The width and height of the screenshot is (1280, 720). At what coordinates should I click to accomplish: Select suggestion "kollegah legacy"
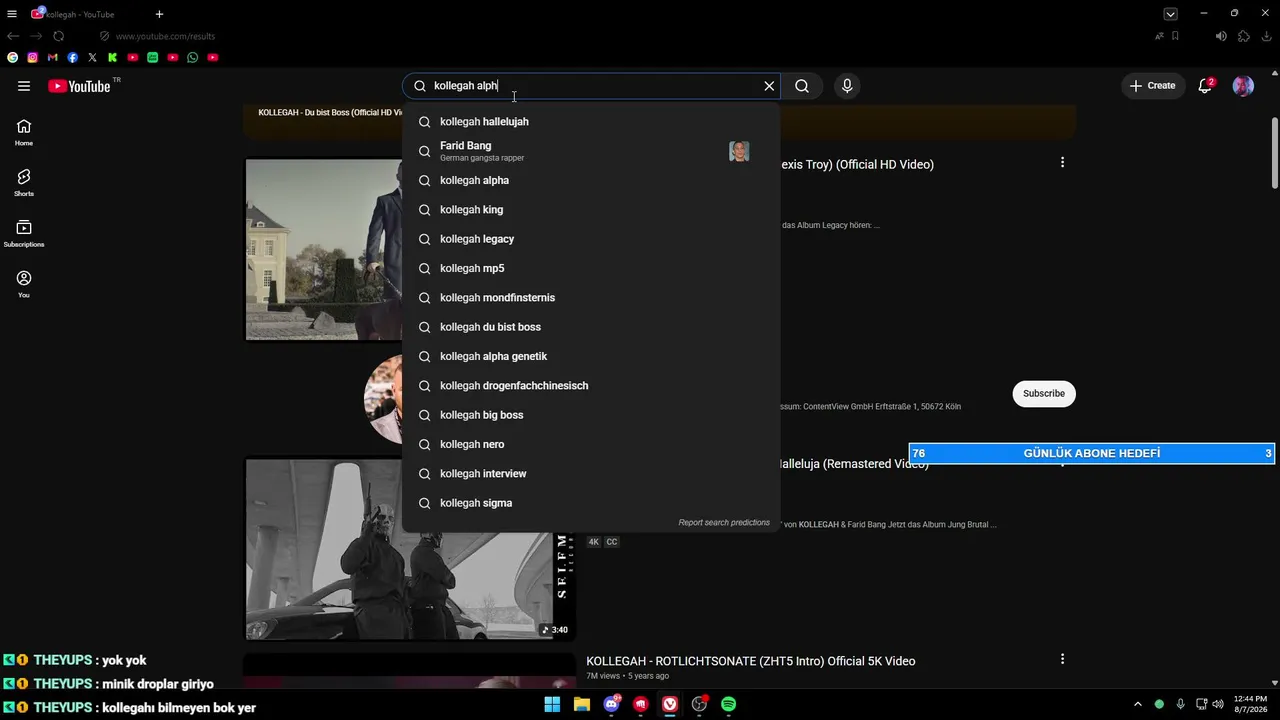tap(591, 239)
